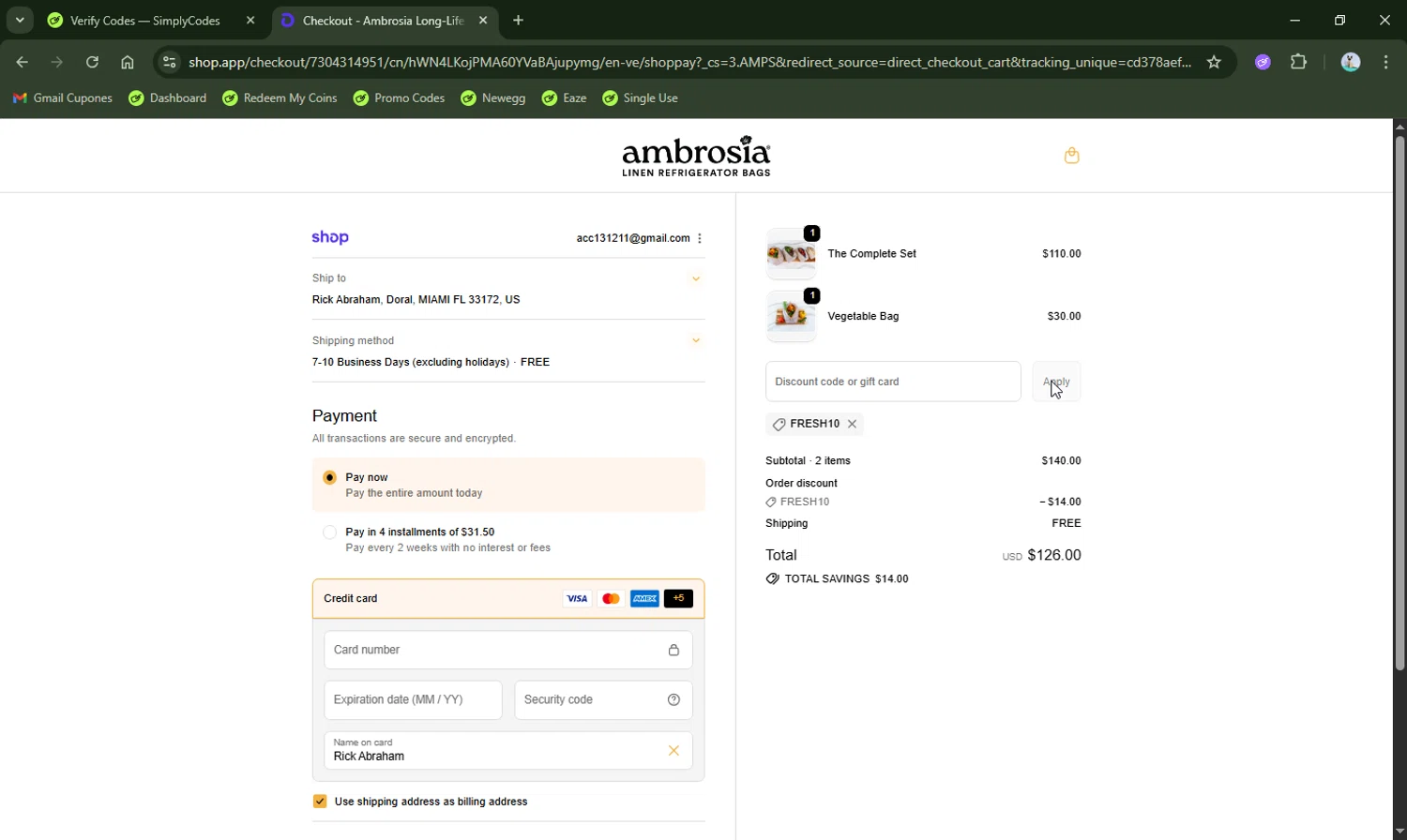Click the Vegetable Bag product thumbnail
This screenshot has height=840, width=1407.
click(x=791, y=317)
